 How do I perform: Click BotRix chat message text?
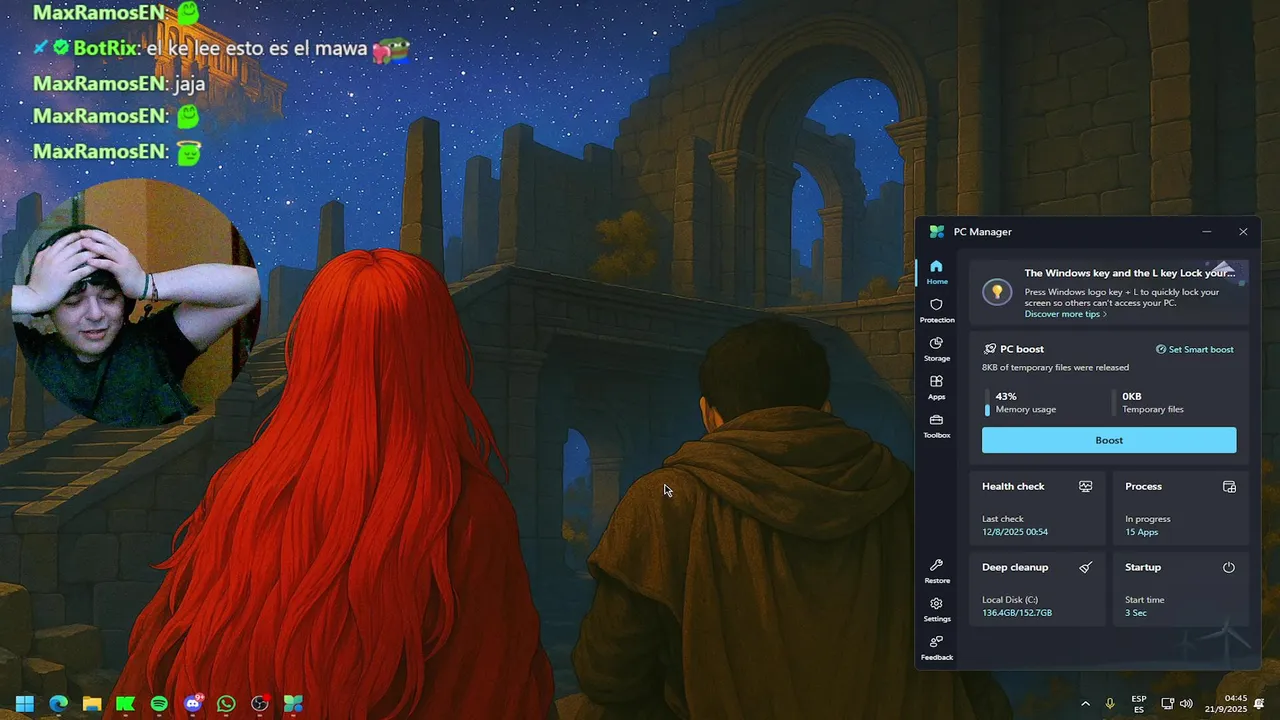257,48
